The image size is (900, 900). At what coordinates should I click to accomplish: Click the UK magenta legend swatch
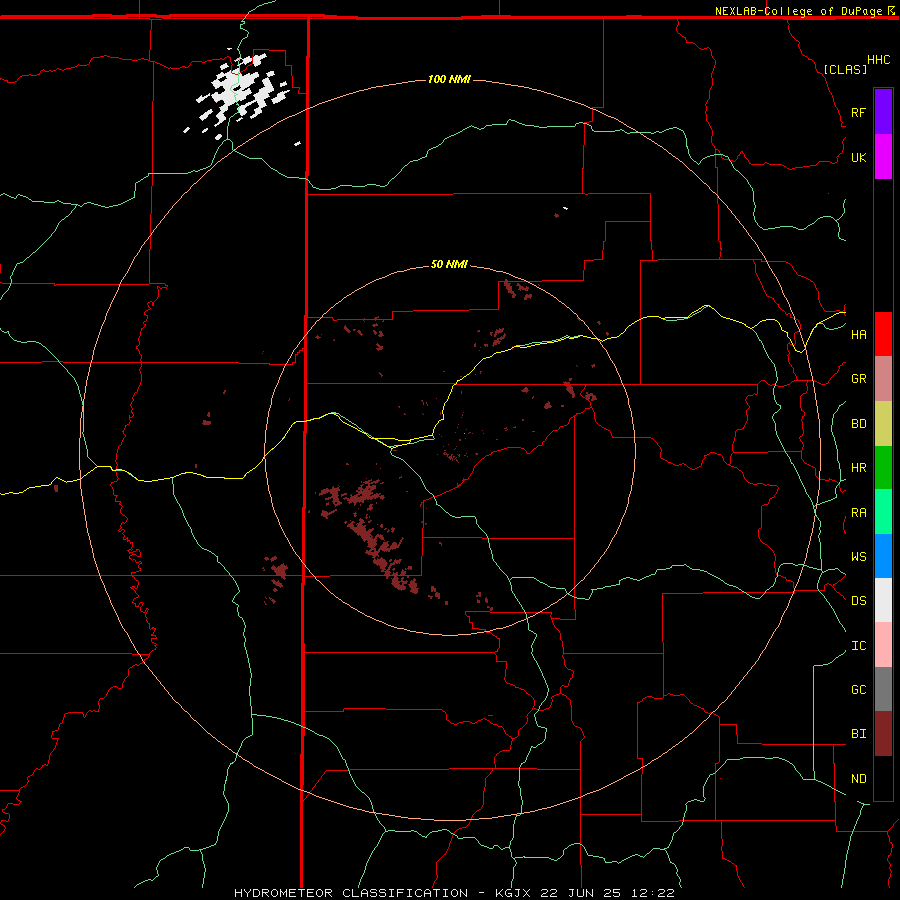[883, 156]
